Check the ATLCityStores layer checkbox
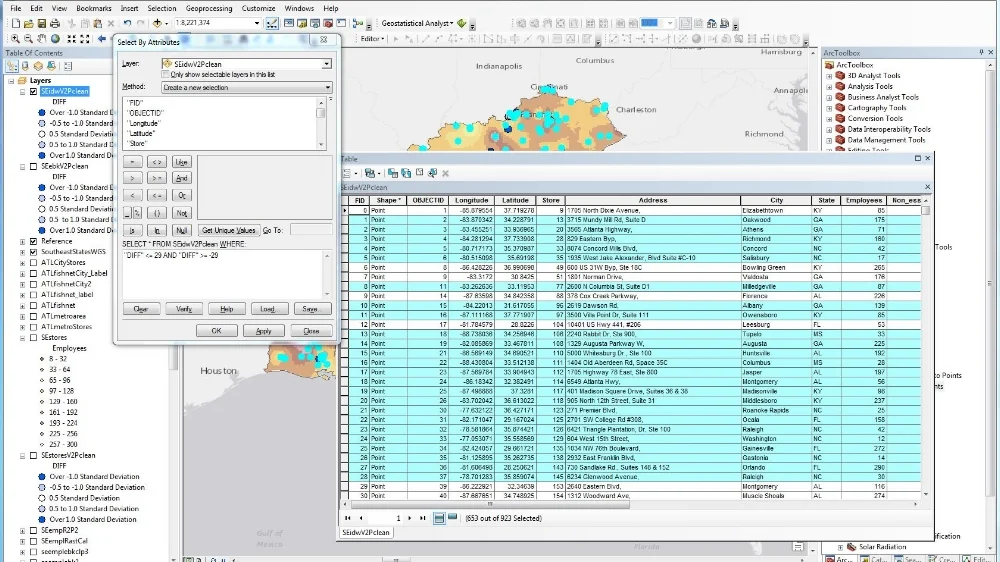The height and width of the screenshot is (562, 1000). click(x=34, y=262)
